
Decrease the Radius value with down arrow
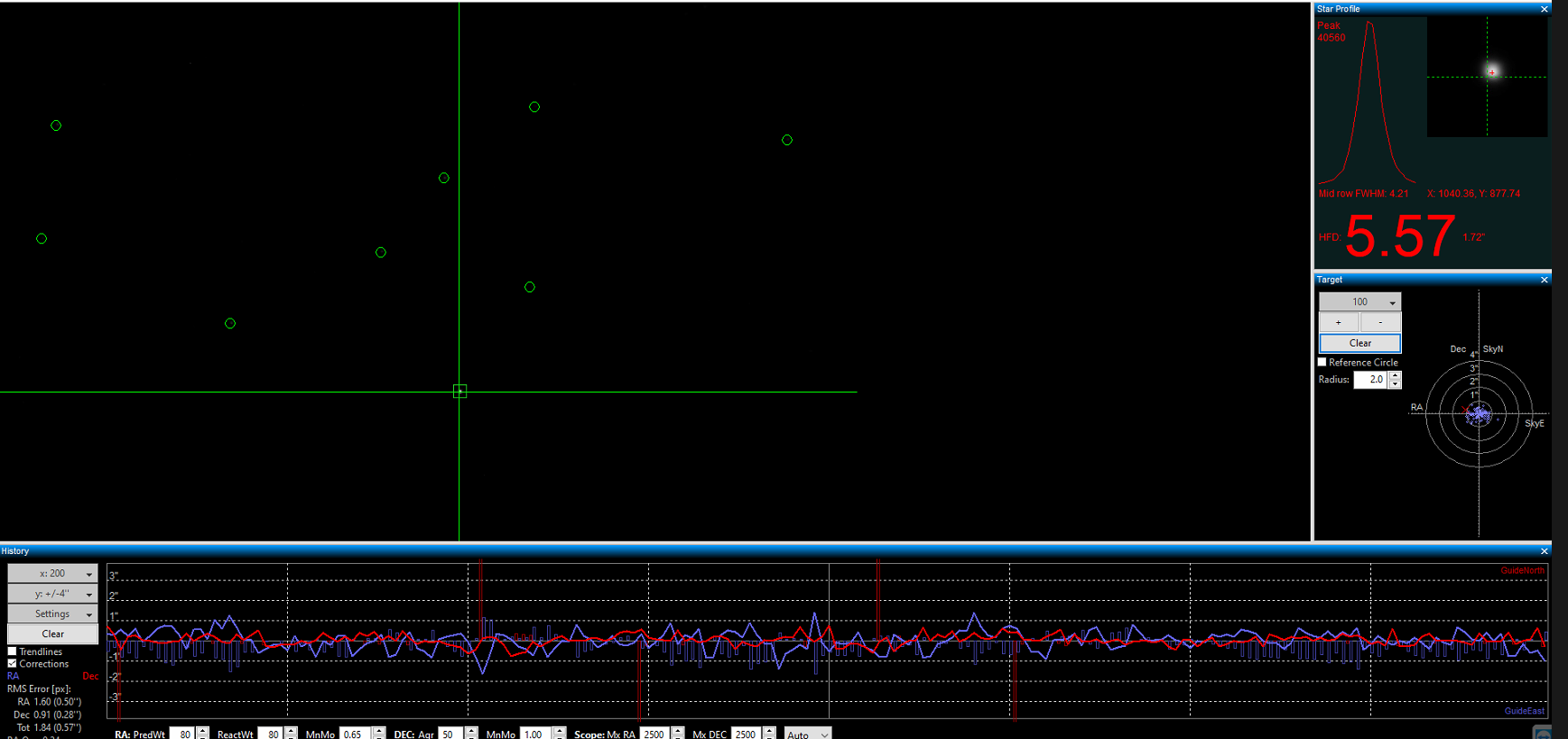pyautogui.click(x=1395, y=384)
